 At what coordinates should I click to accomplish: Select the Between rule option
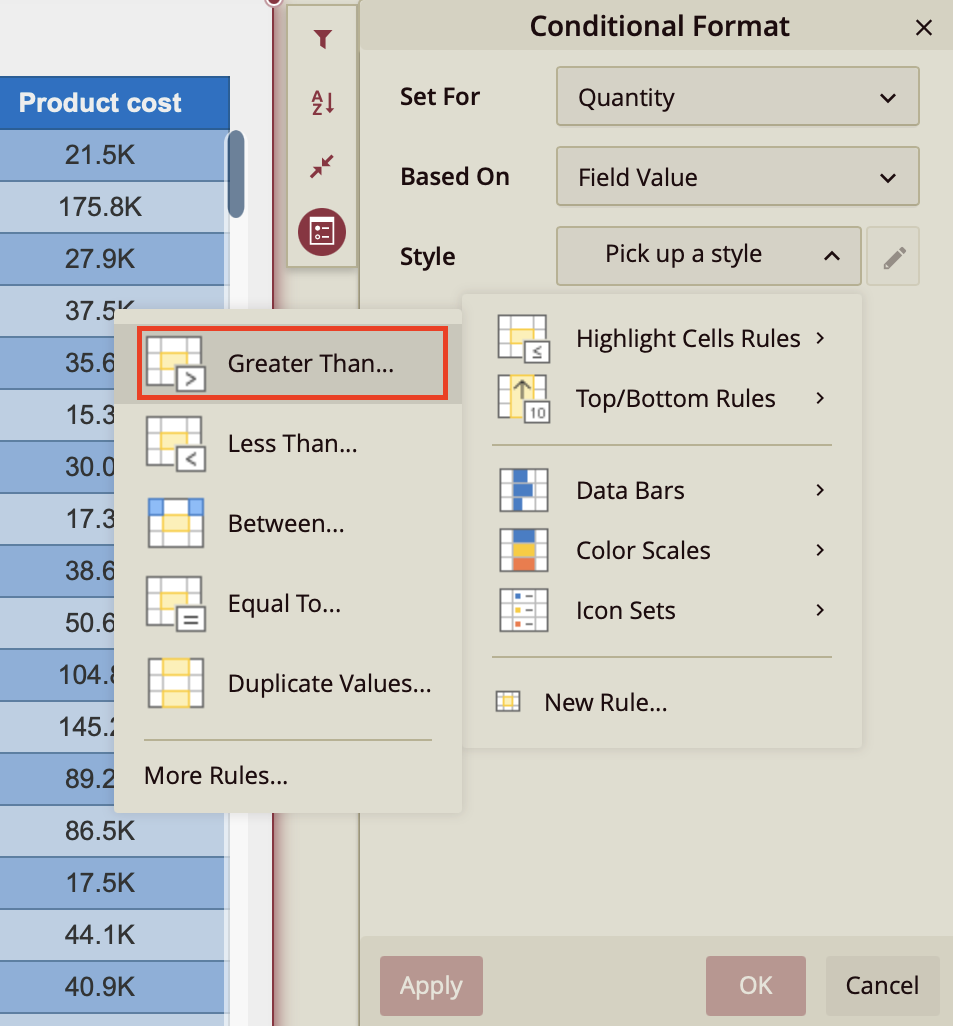284,523
